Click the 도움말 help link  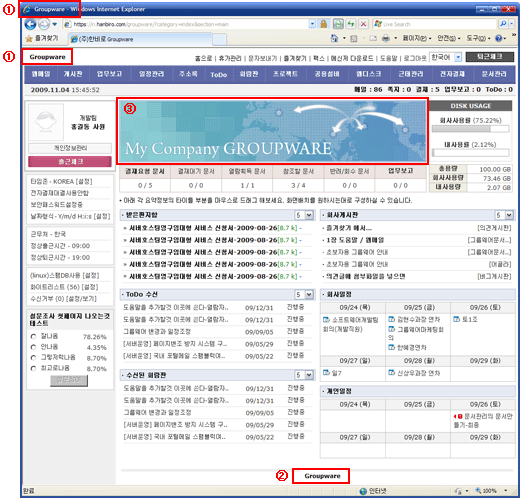pos(389,58)
